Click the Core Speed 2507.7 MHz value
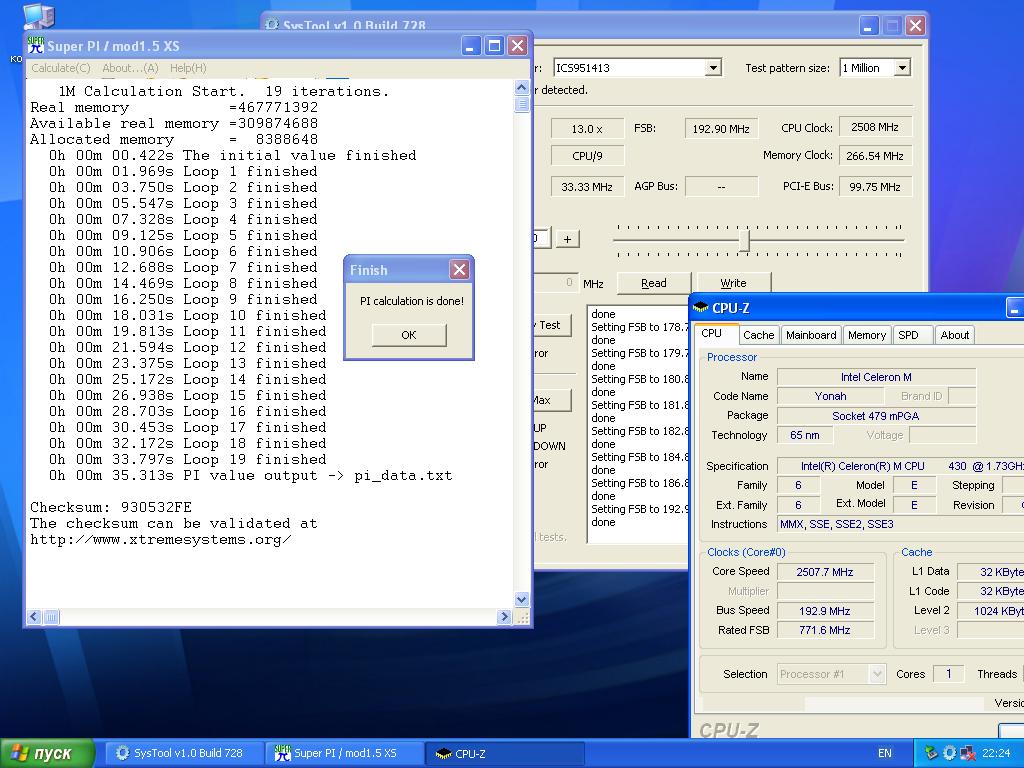Viewport: 1024px width, 768px height. (825, 572)
